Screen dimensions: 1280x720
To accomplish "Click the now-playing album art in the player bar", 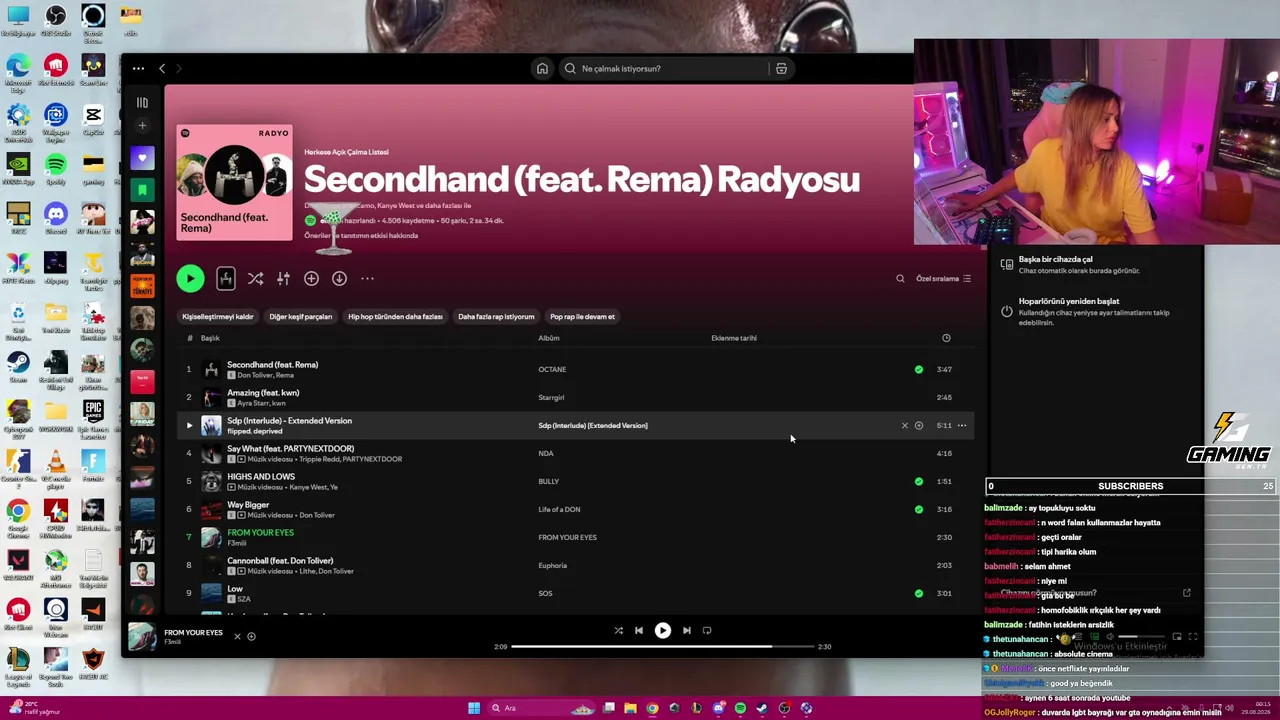I will (x=142, y=637).
